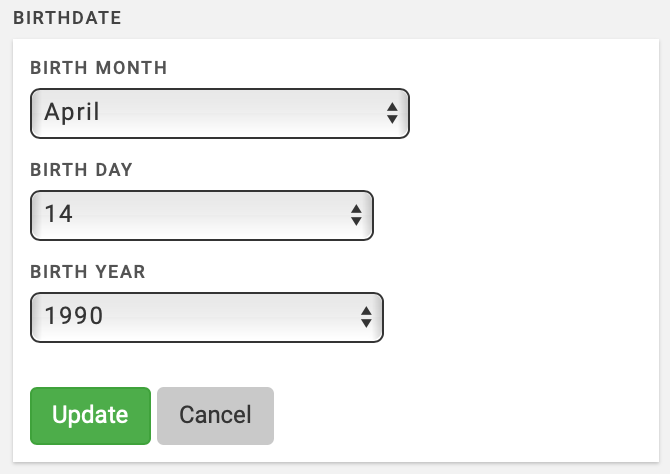The width and height of the screenshot is (670, 474).
Task: Click up arrow on Birth Year select
Action: coord(366,310)
